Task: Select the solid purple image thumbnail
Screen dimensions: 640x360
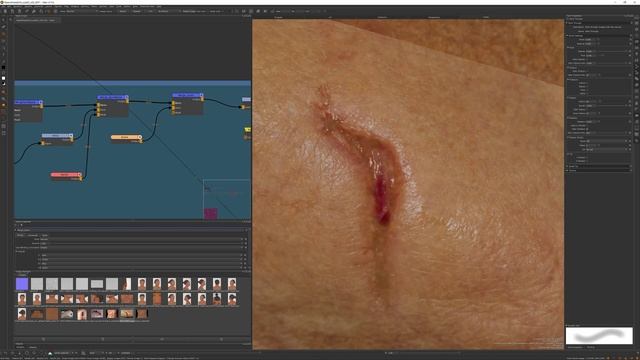Action: click(x=22, y=284)
